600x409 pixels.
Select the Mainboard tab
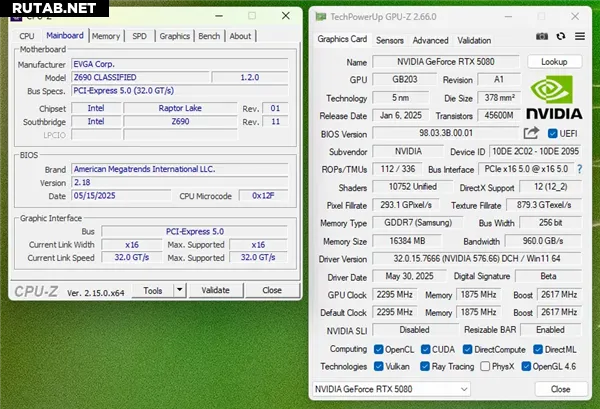65,36
